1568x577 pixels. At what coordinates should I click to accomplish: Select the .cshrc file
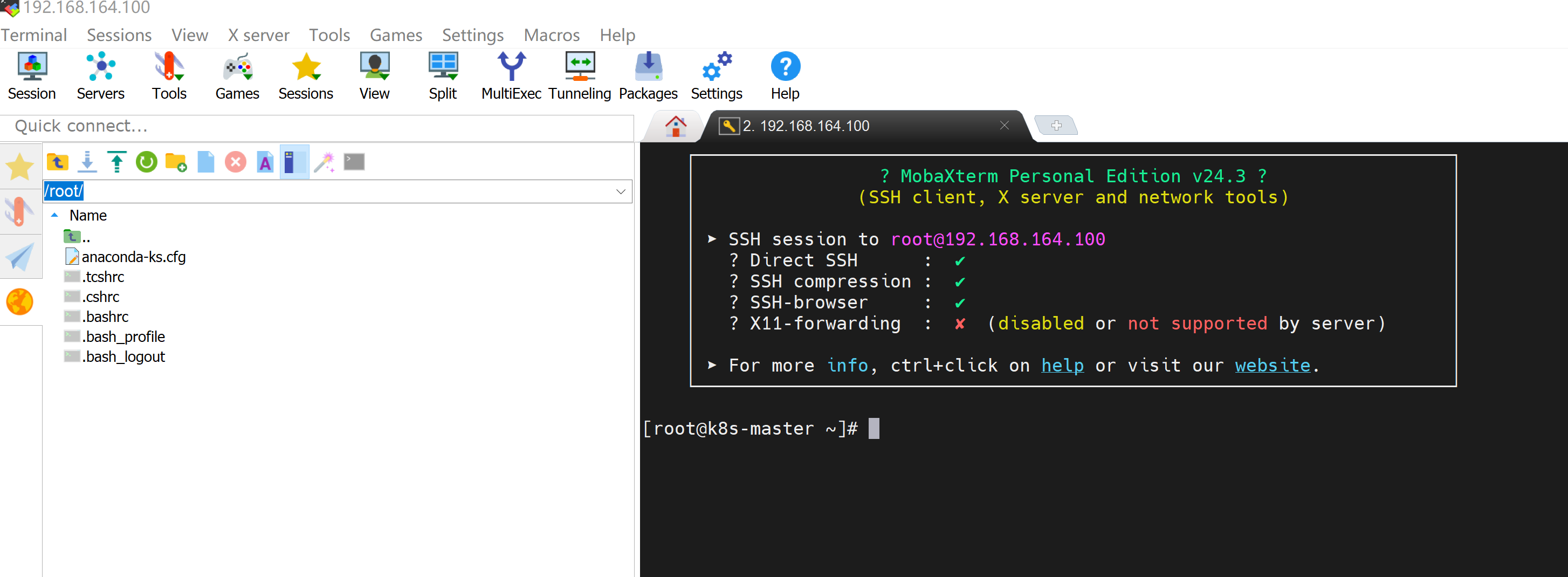pyautogui.click(x=92, y=297)
